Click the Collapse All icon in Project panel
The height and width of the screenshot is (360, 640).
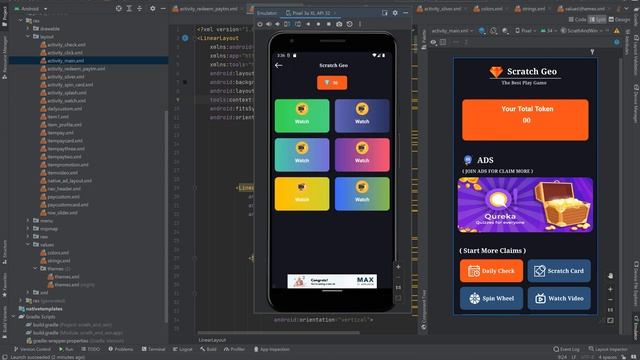139,8
